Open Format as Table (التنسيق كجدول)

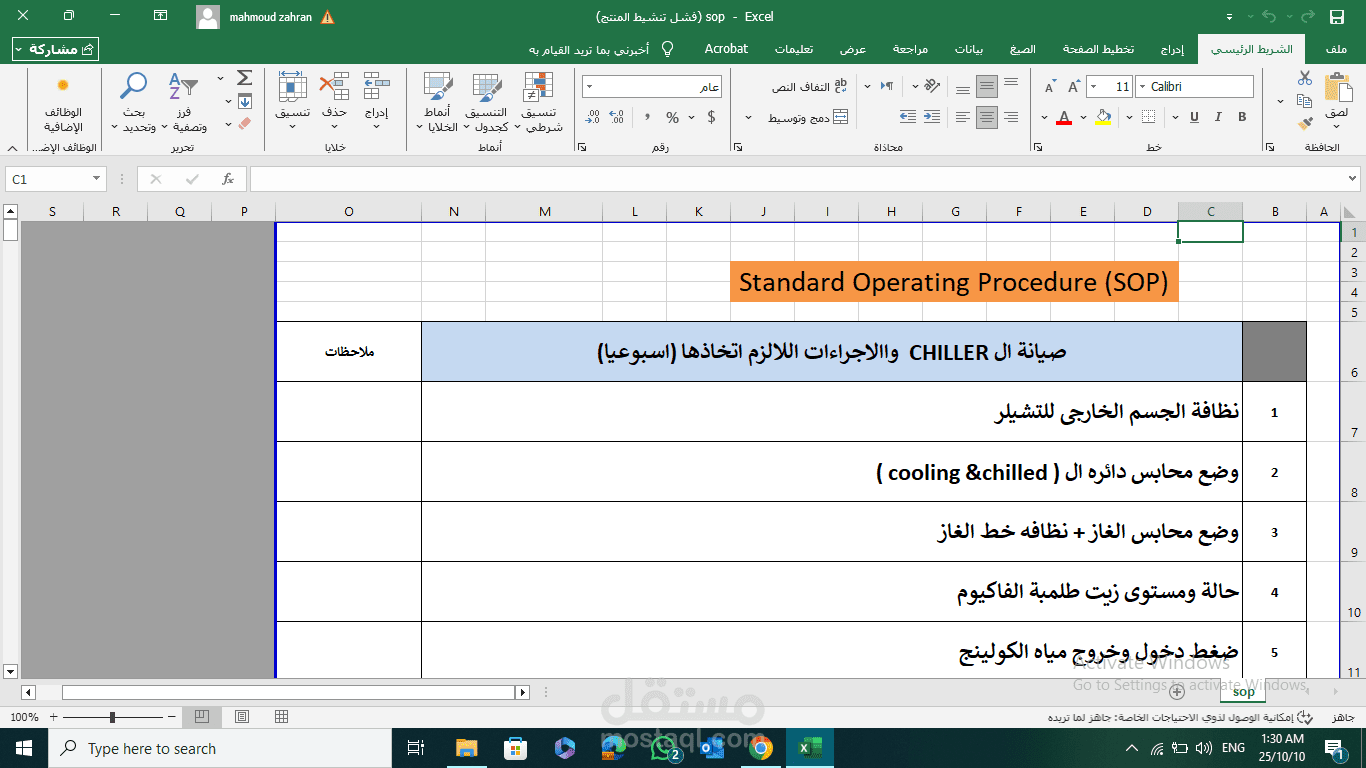pos(487,102)
